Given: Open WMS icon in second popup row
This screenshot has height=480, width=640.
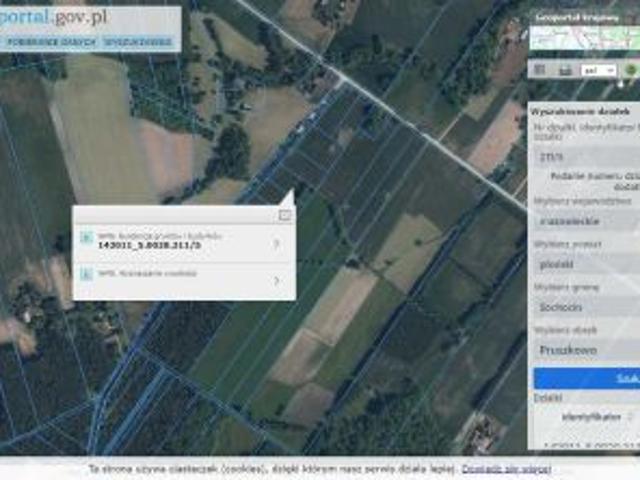Looking at the screenshot, I should 86,274.
